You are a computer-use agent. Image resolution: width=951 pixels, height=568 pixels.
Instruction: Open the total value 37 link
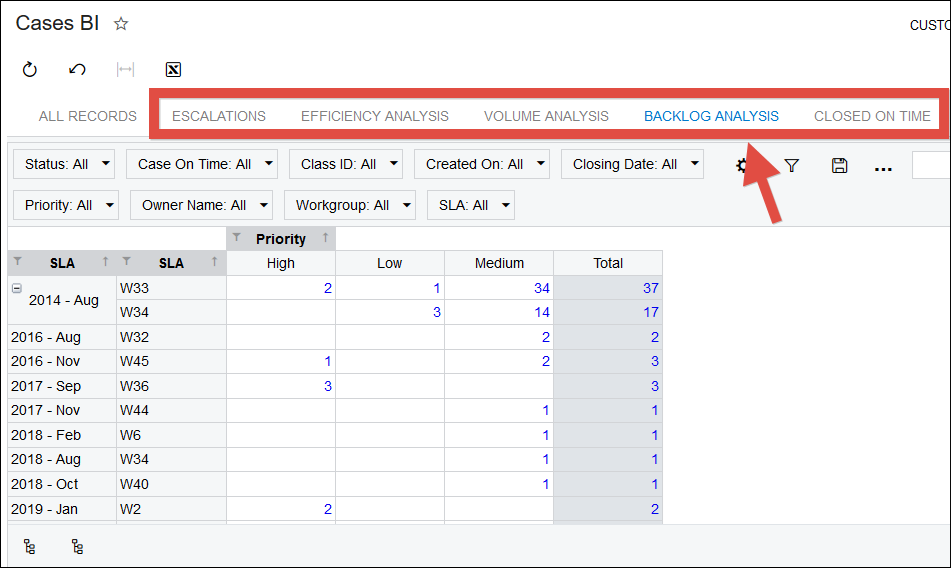pos(650,288)
